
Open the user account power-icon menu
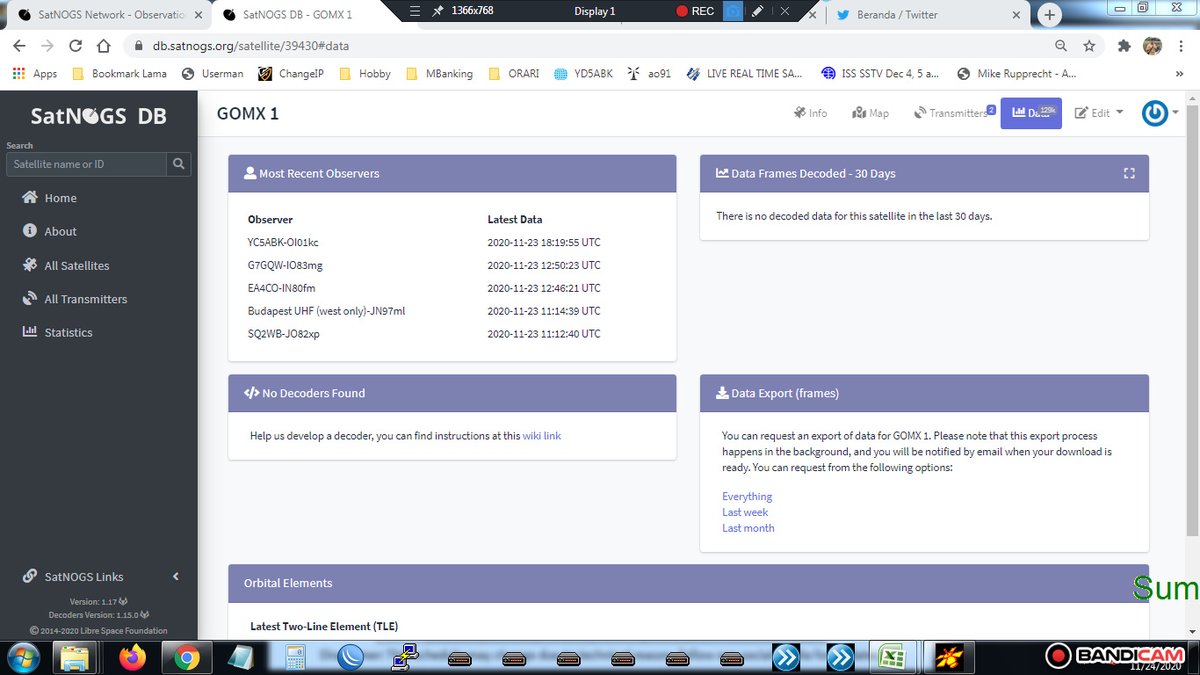coord(1159,113)
